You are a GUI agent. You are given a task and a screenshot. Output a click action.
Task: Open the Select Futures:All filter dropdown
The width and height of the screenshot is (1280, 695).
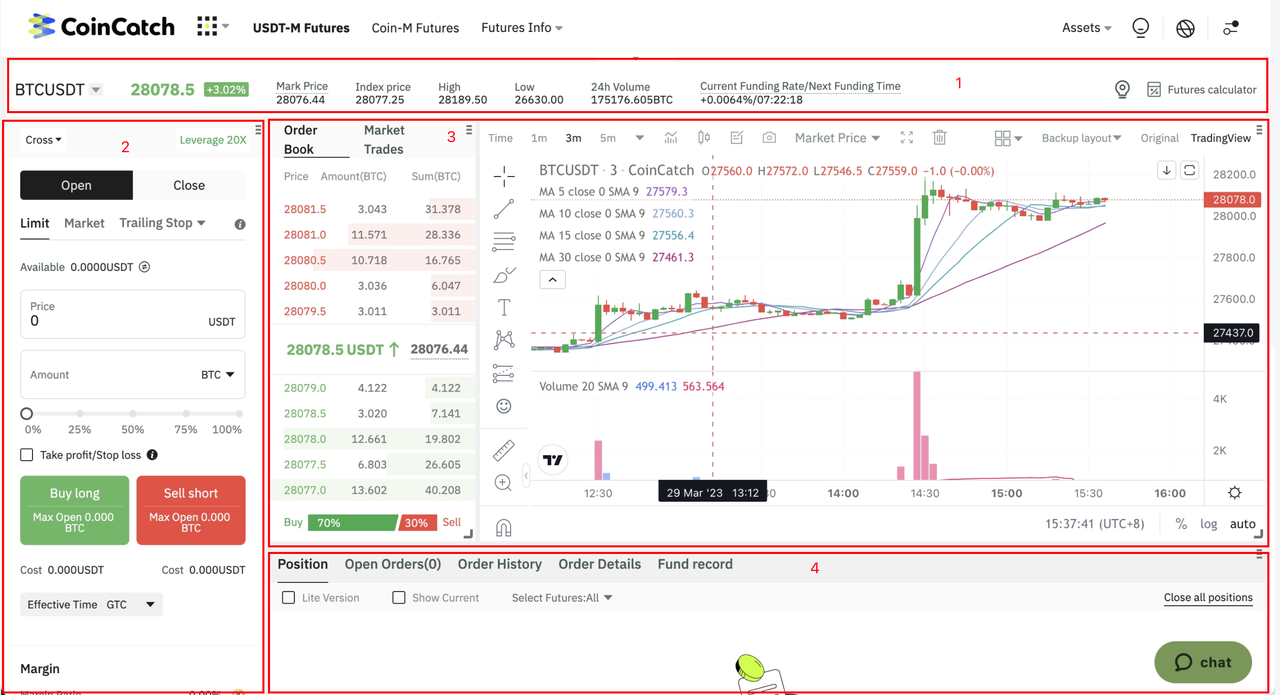click(562, 598)
